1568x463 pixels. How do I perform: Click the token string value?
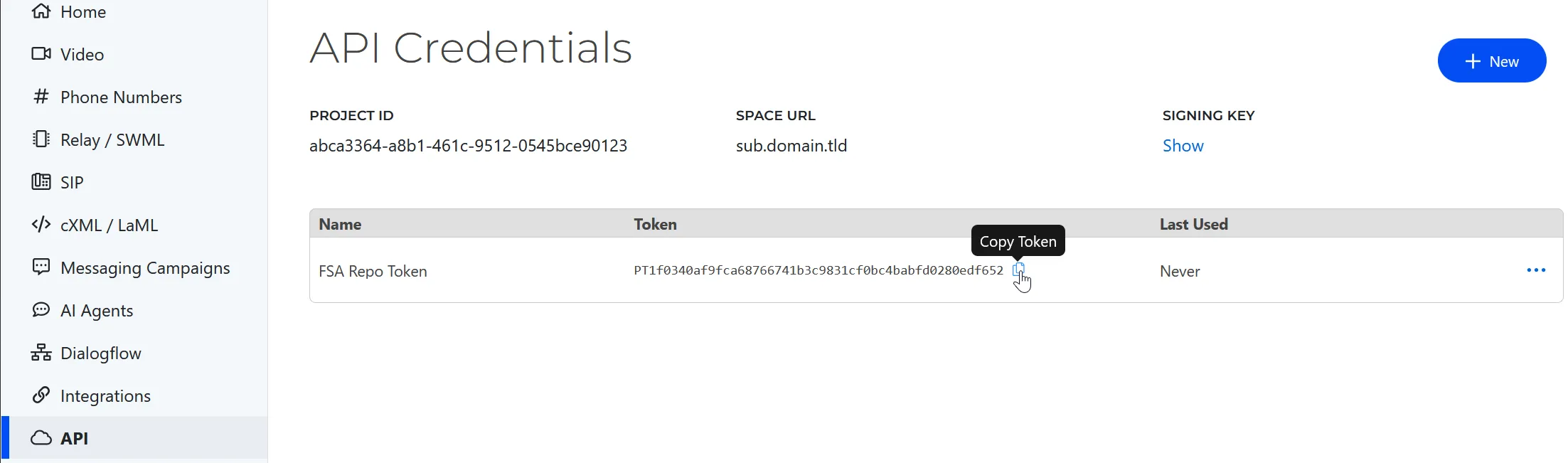coord(818,271)
